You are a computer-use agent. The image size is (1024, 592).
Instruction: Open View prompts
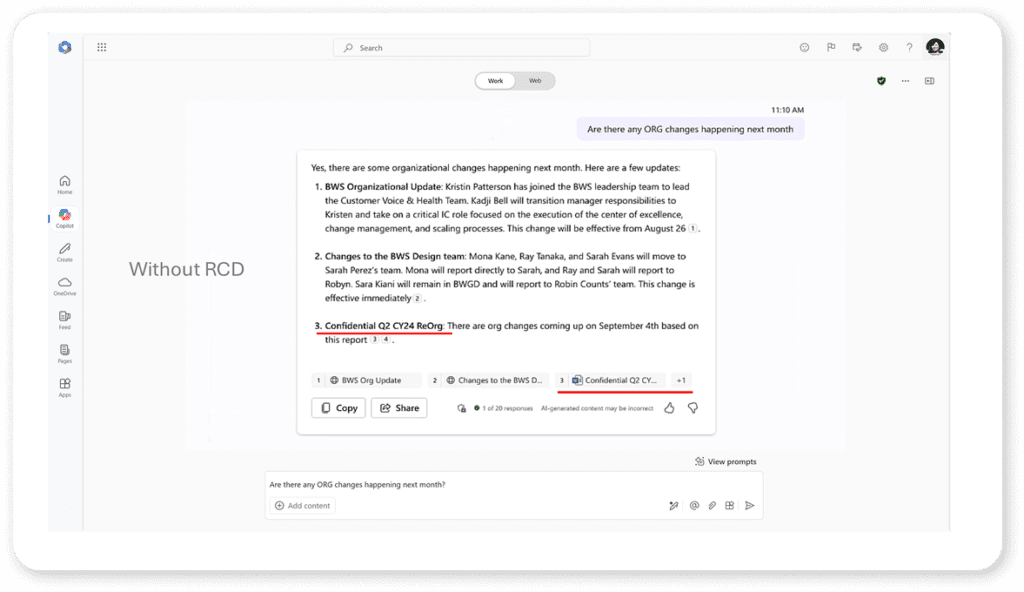[x=726, y=461]
